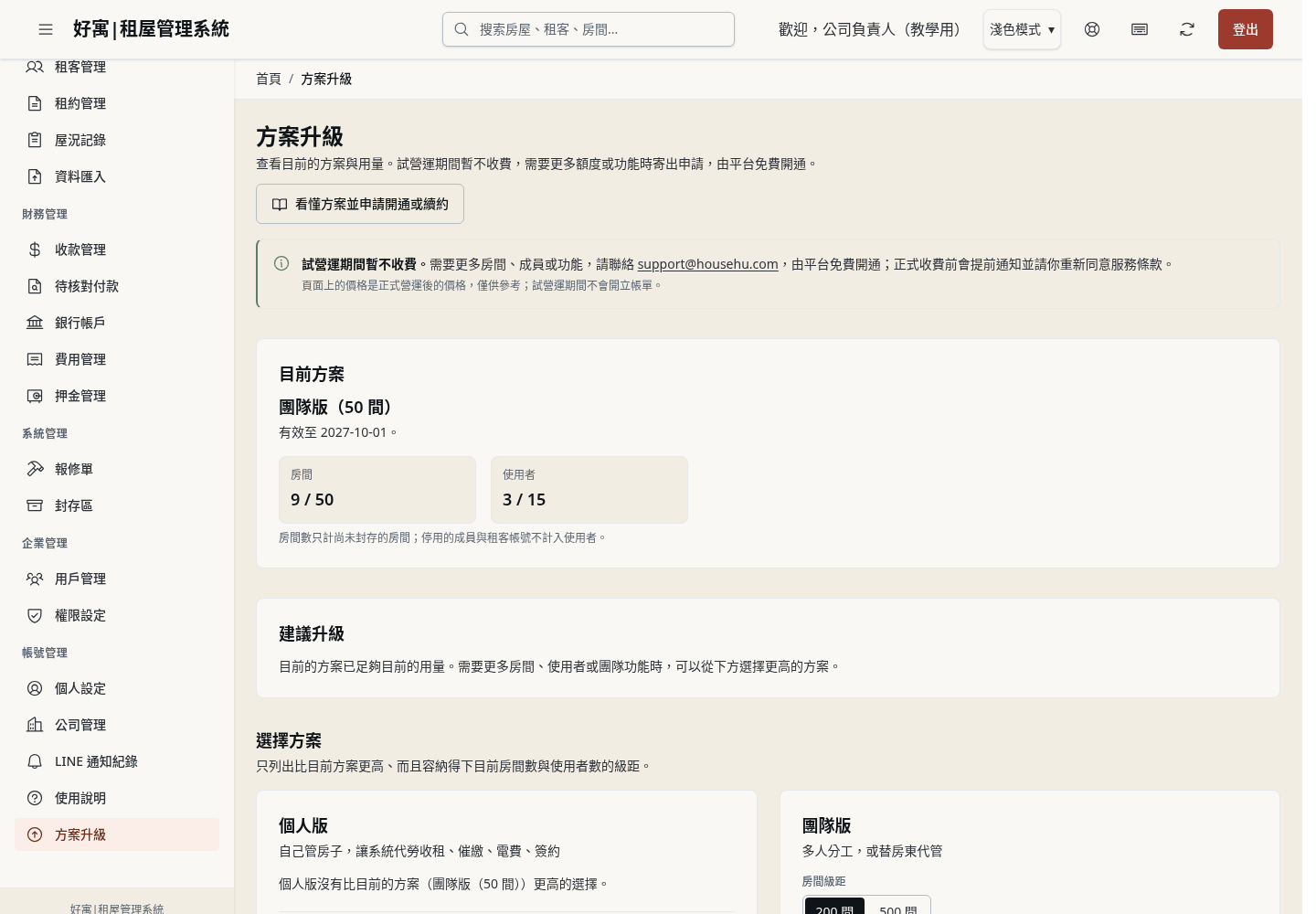Open 租約管理 via its document icon
Viewport: 1316px width, 914px height.
(35, 103)
